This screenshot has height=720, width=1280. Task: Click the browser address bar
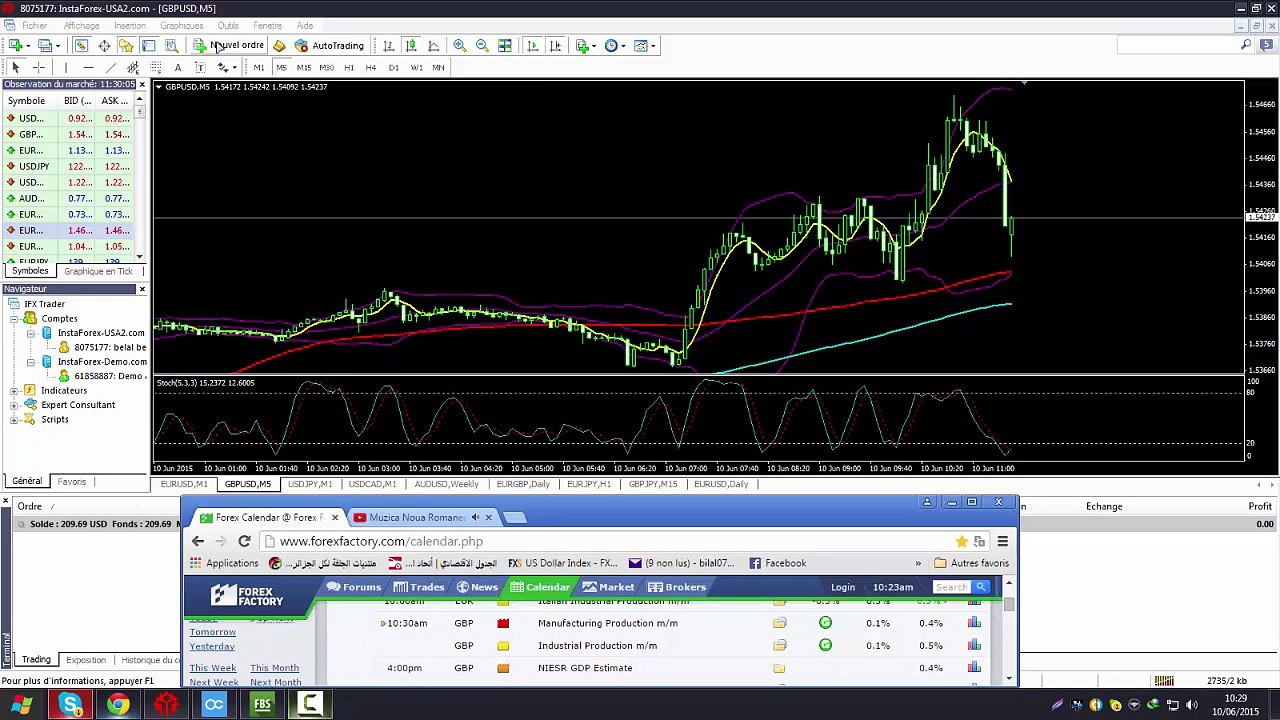[x=610, y=541]
